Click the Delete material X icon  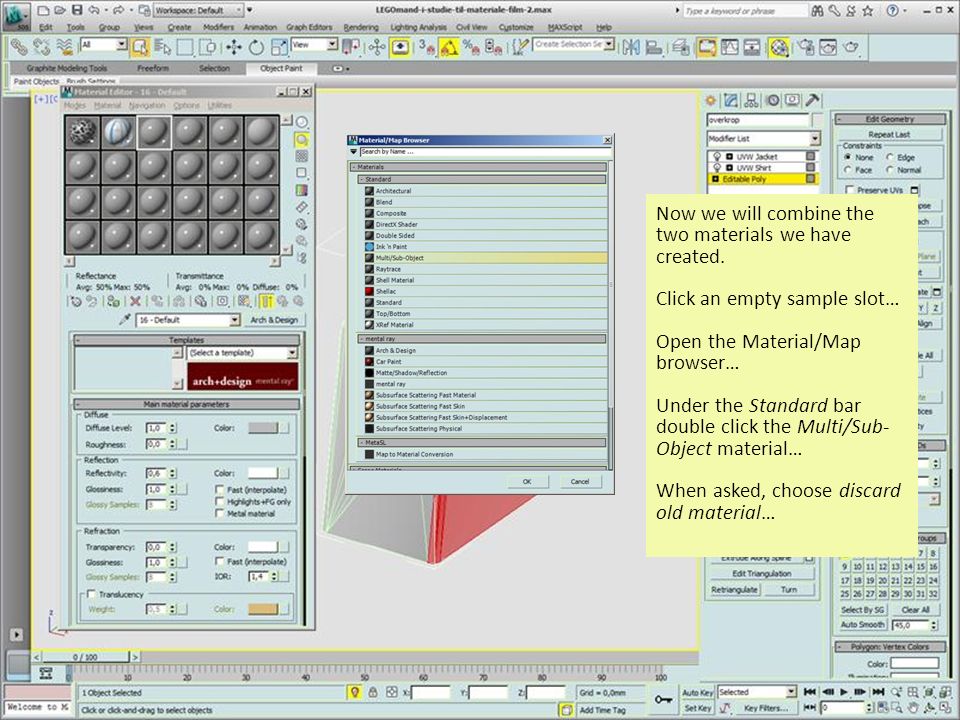135,301
